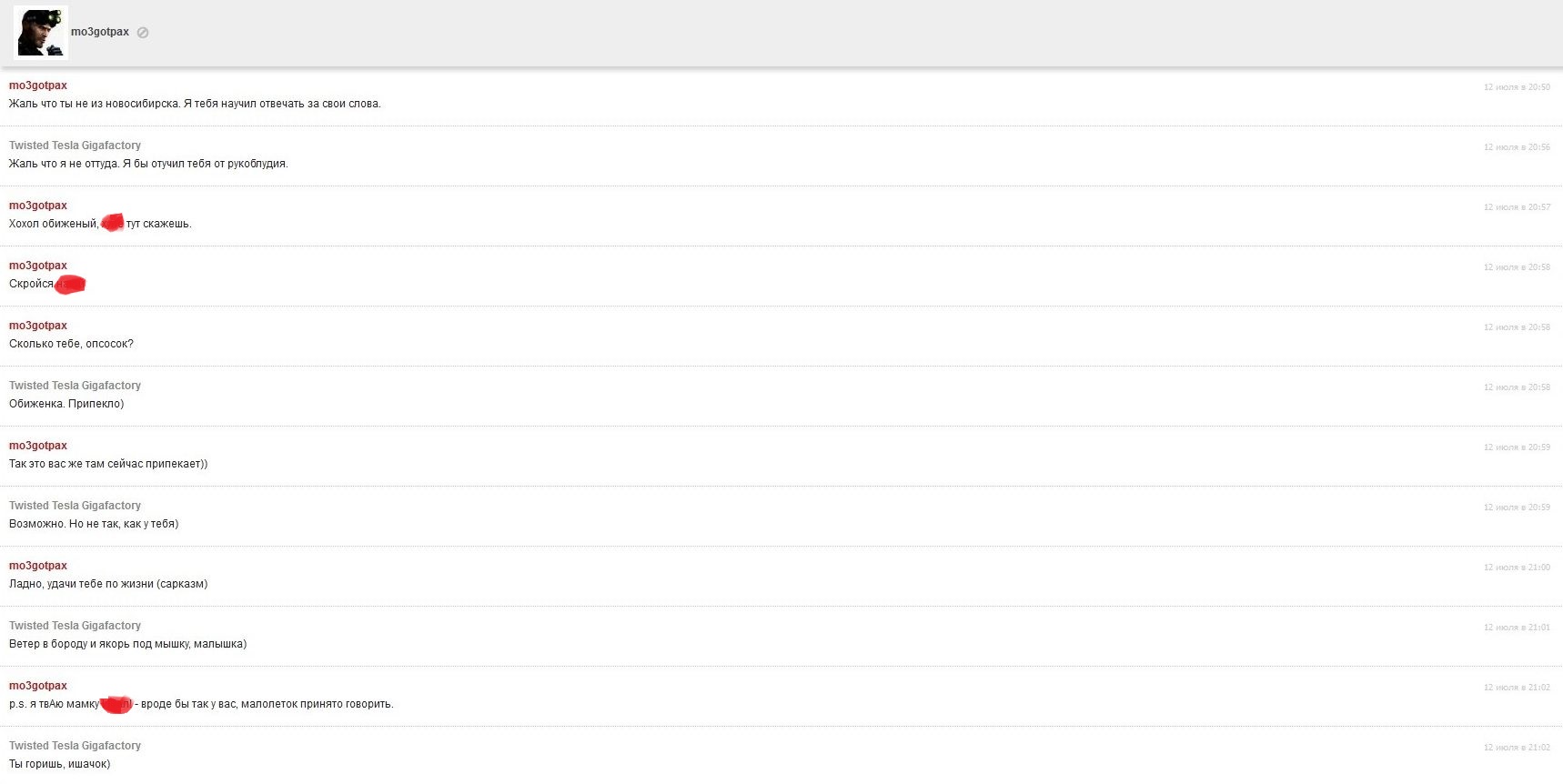The image size is (1563, 784).
Task: Click mo3gotpax above 'Так это вас же' message
Action: 38,446
